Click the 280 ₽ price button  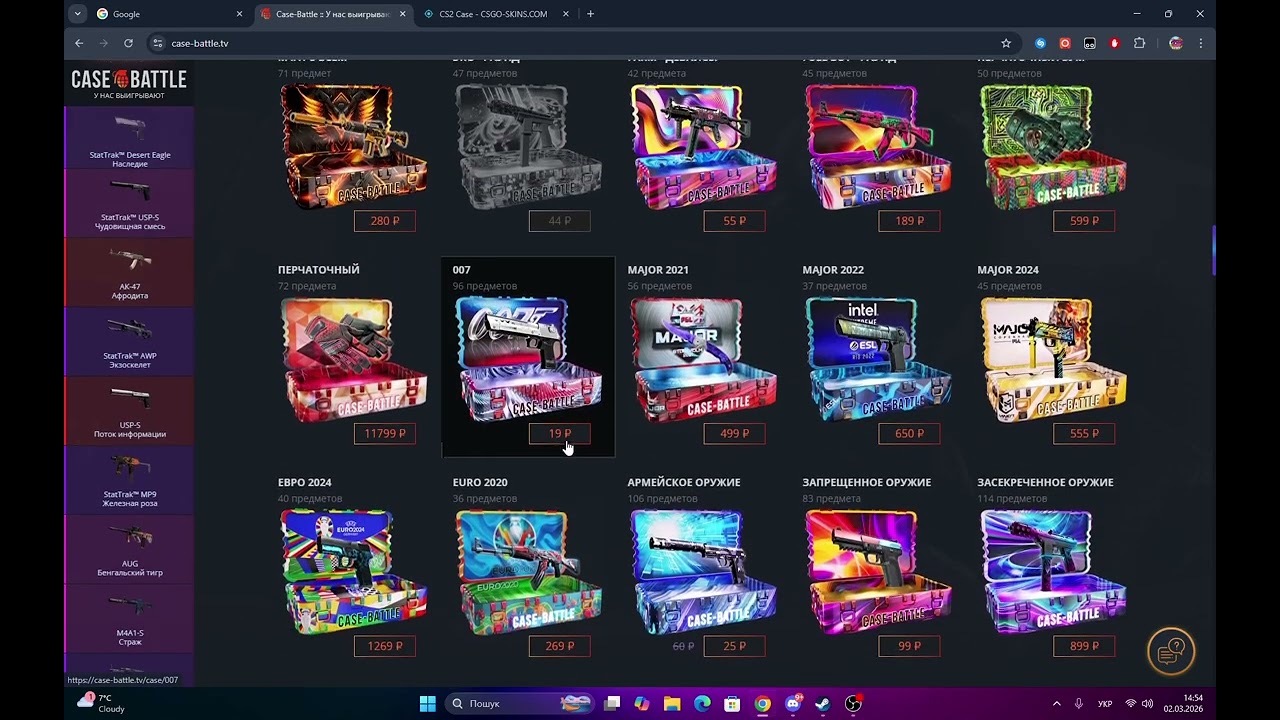click(x=384, y=221)
